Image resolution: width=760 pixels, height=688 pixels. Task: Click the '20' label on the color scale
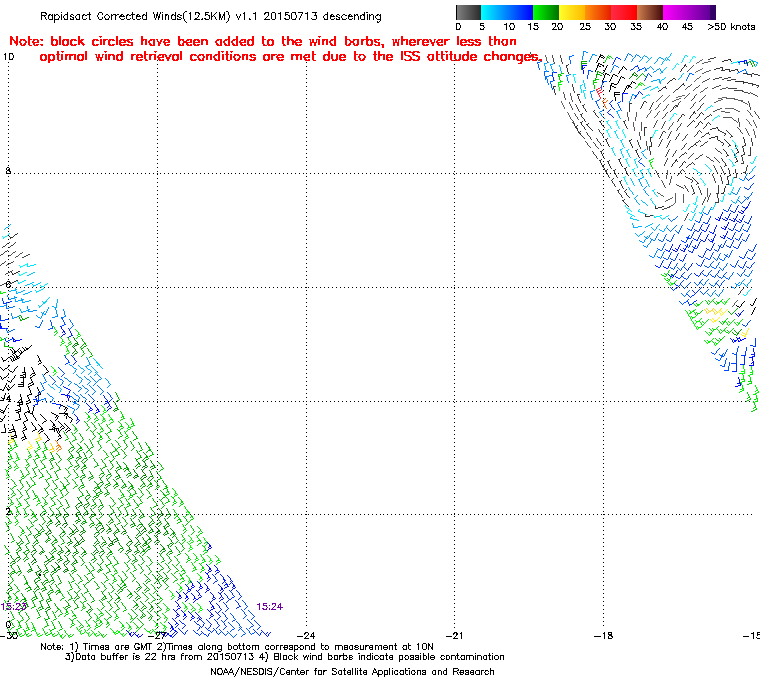pyautogui.click(x=557, y=27)
